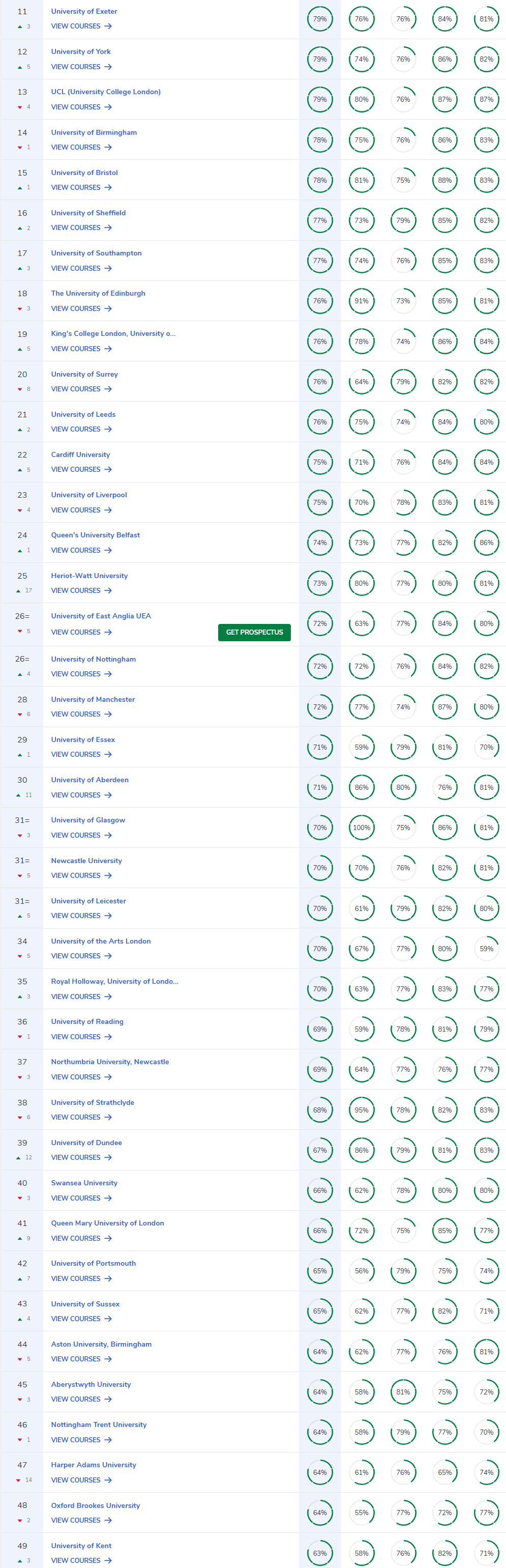
Task: Open University of Glasgow link
Action: 88,819
